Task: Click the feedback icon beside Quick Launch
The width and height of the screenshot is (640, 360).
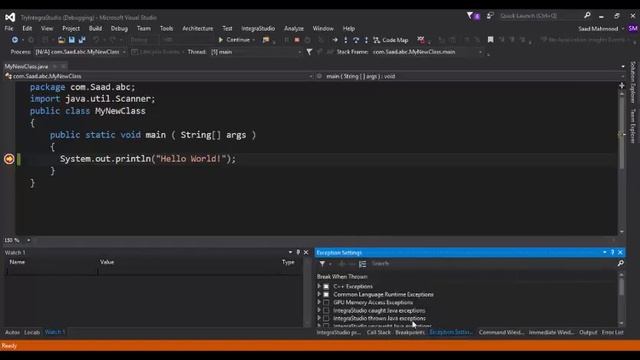Action: [490, 16]
